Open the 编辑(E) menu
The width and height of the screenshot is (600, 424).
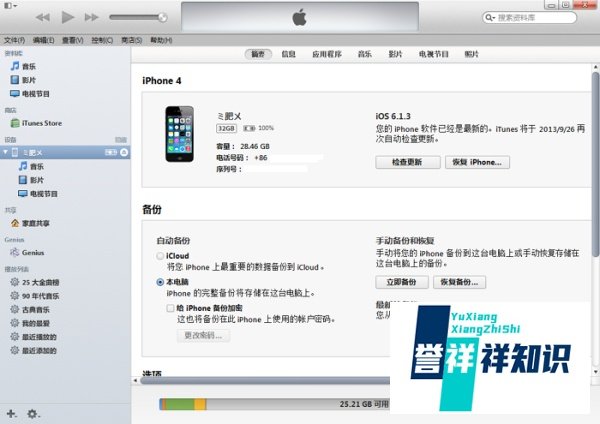coord(43,40)
